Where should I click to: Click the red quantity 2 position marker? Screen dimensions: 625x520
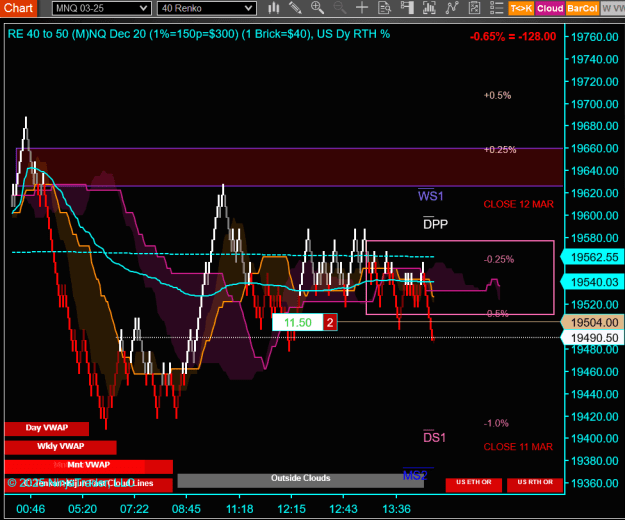(x=330, y=322)
